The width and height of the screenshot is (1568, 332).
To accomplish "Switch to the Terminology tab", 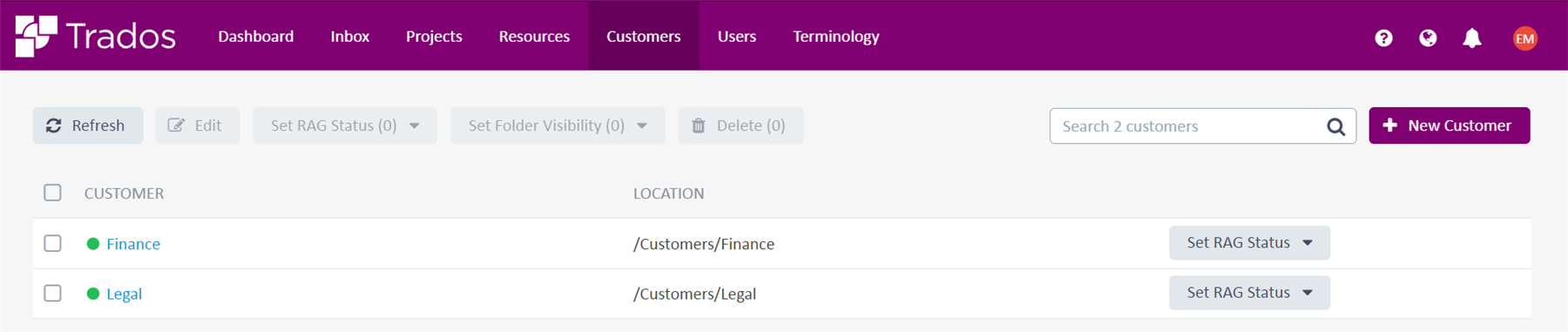I will 836,37.
